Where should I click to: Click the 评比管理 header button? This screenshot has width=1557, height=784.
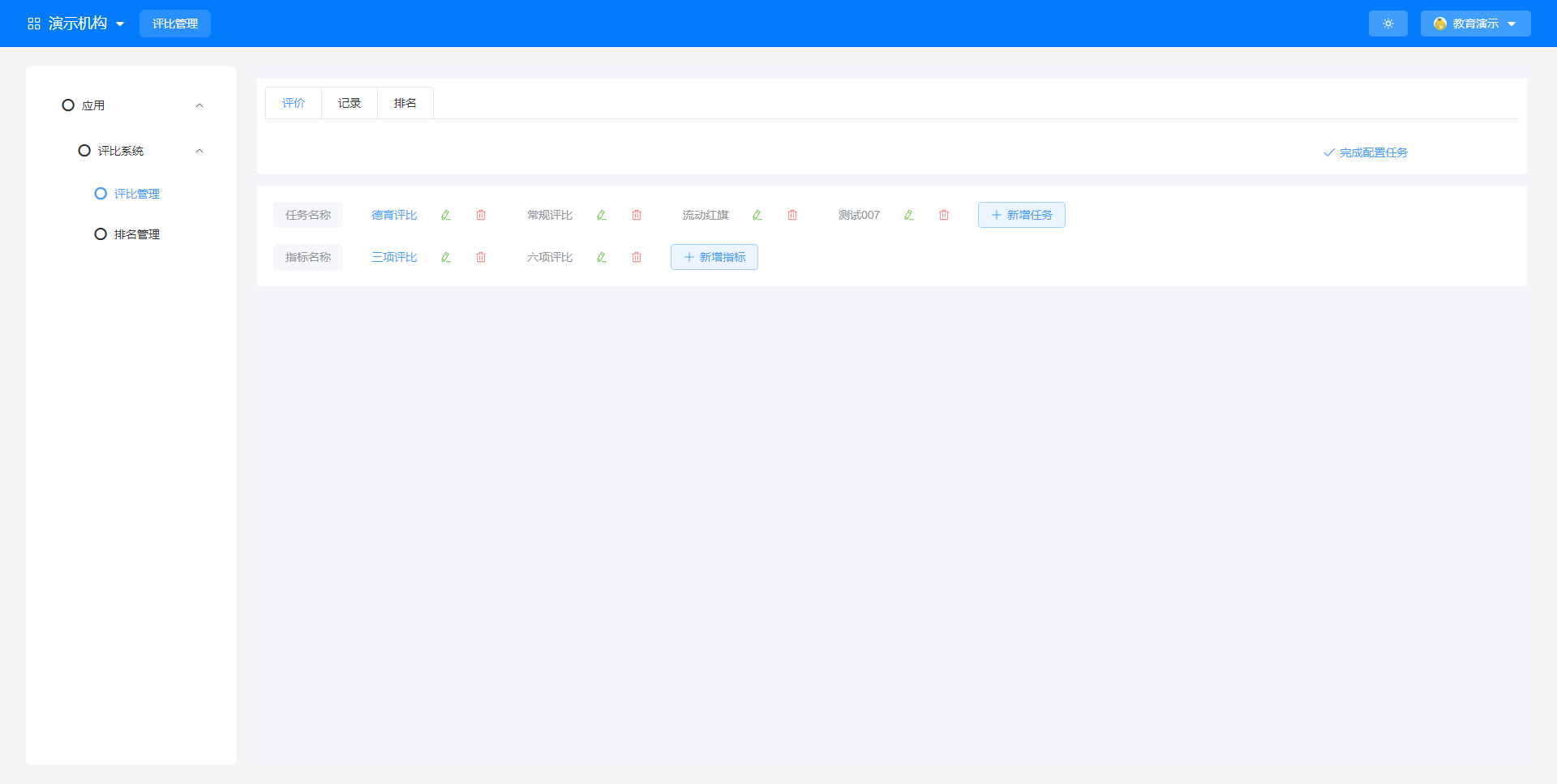[x=175, y=24]
